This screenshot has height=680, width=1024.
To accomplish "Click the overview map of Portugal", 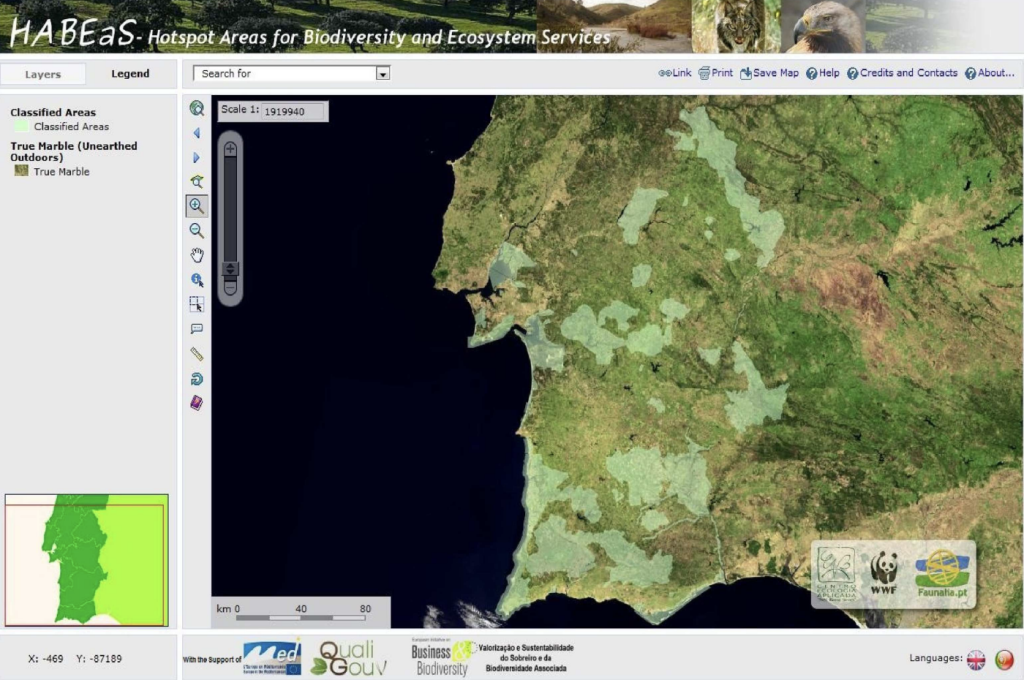I will [x=86, y=560].
